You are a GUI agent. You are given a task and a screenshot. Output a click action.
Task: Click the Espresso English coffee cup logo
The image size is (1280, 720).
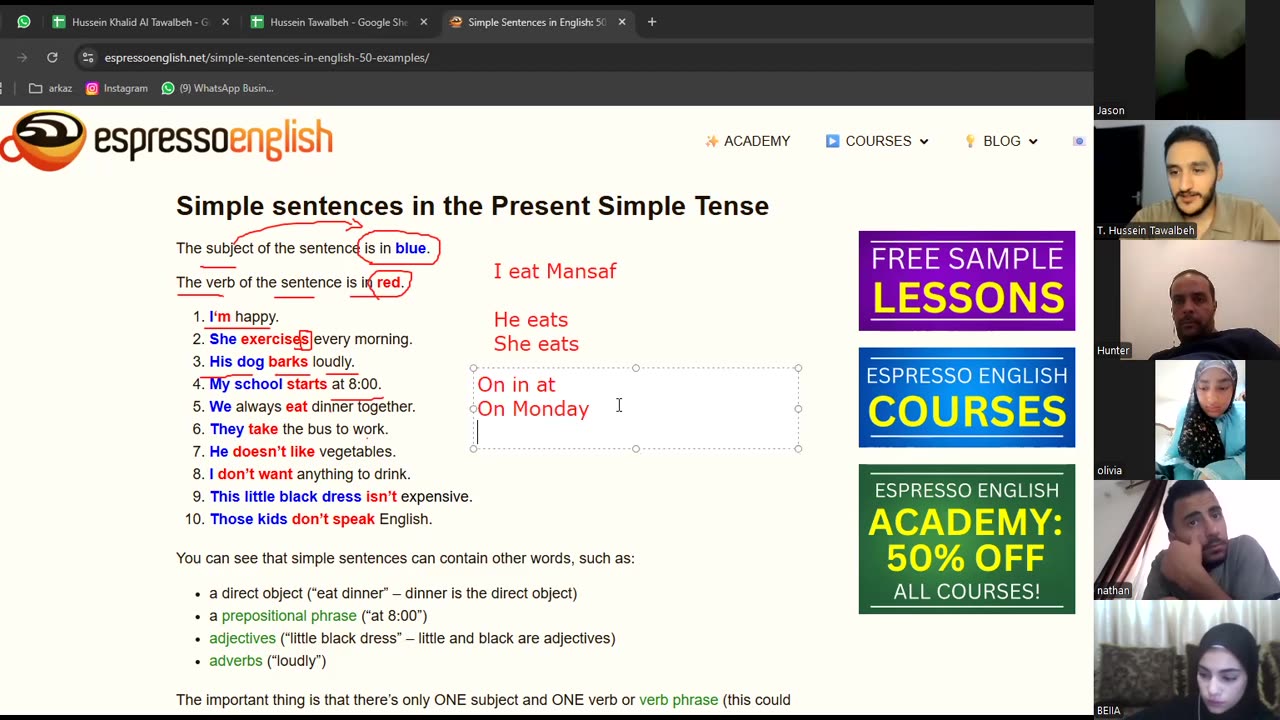pyautogui.click(x=44, y=140)
